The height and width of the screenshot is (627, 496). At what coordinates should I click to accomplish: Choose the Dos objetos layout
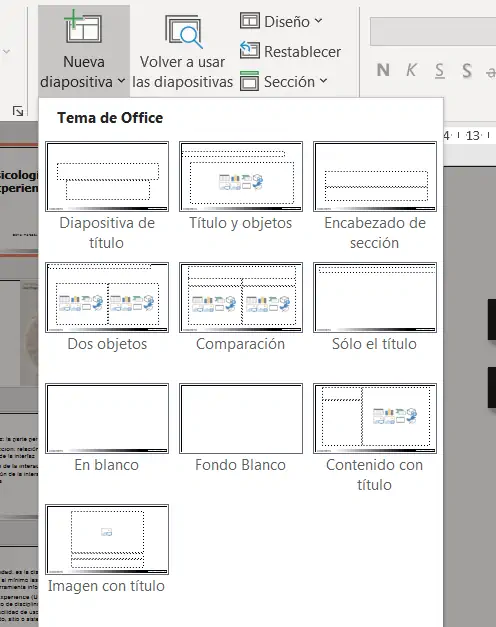click(107, 308)
